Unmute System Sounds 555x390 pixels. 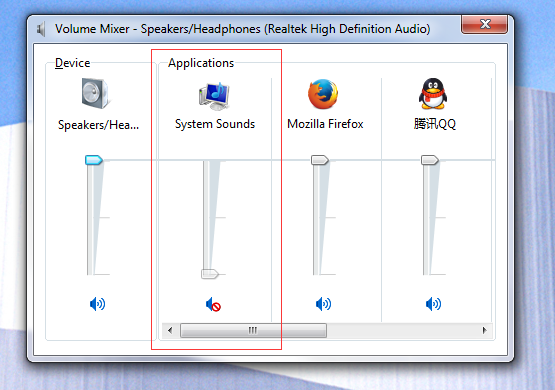point(213,304)
